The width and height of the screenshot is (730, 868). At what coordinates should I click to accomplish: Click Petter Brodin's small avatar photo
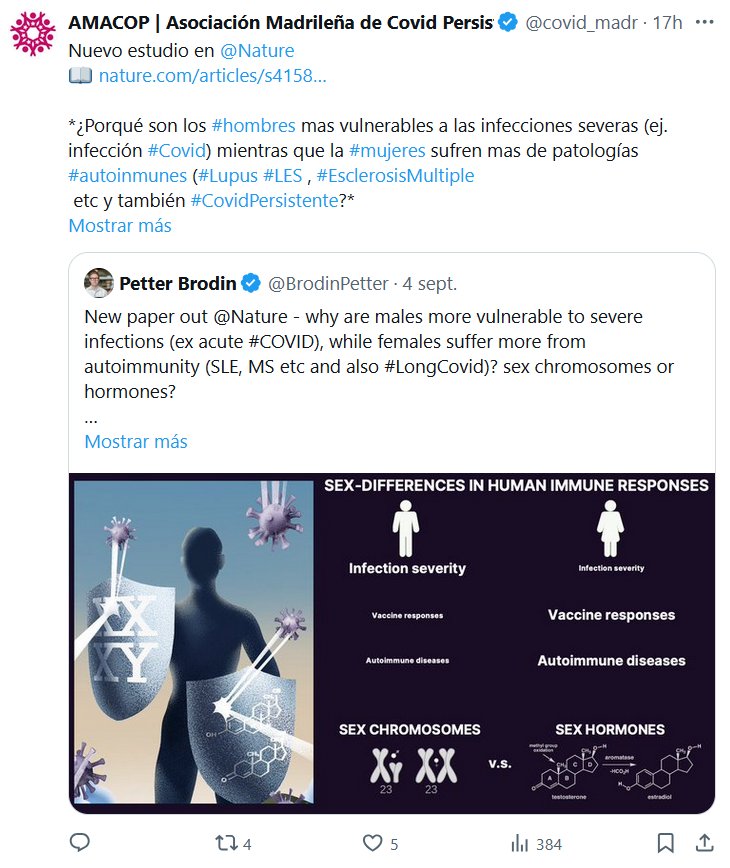98,283
